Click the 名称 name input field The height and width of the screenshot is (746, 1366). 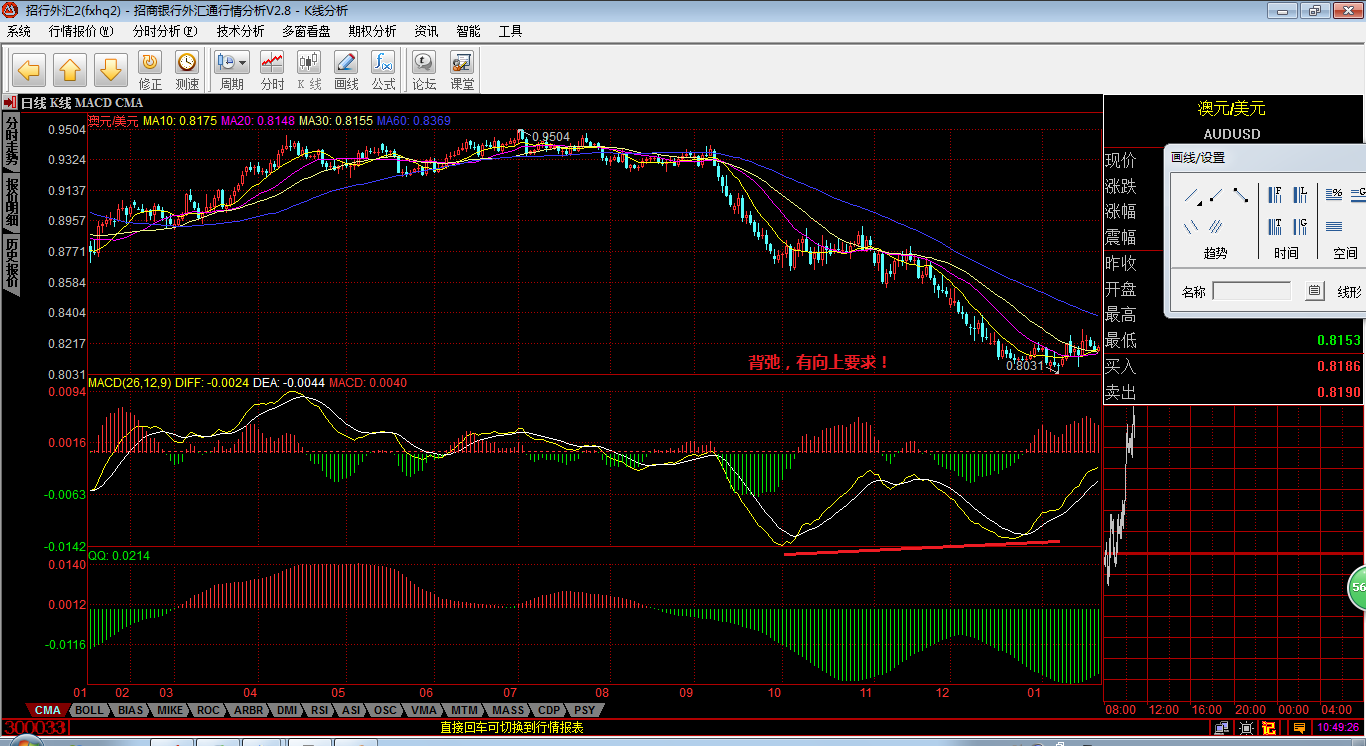(1252, 292)
